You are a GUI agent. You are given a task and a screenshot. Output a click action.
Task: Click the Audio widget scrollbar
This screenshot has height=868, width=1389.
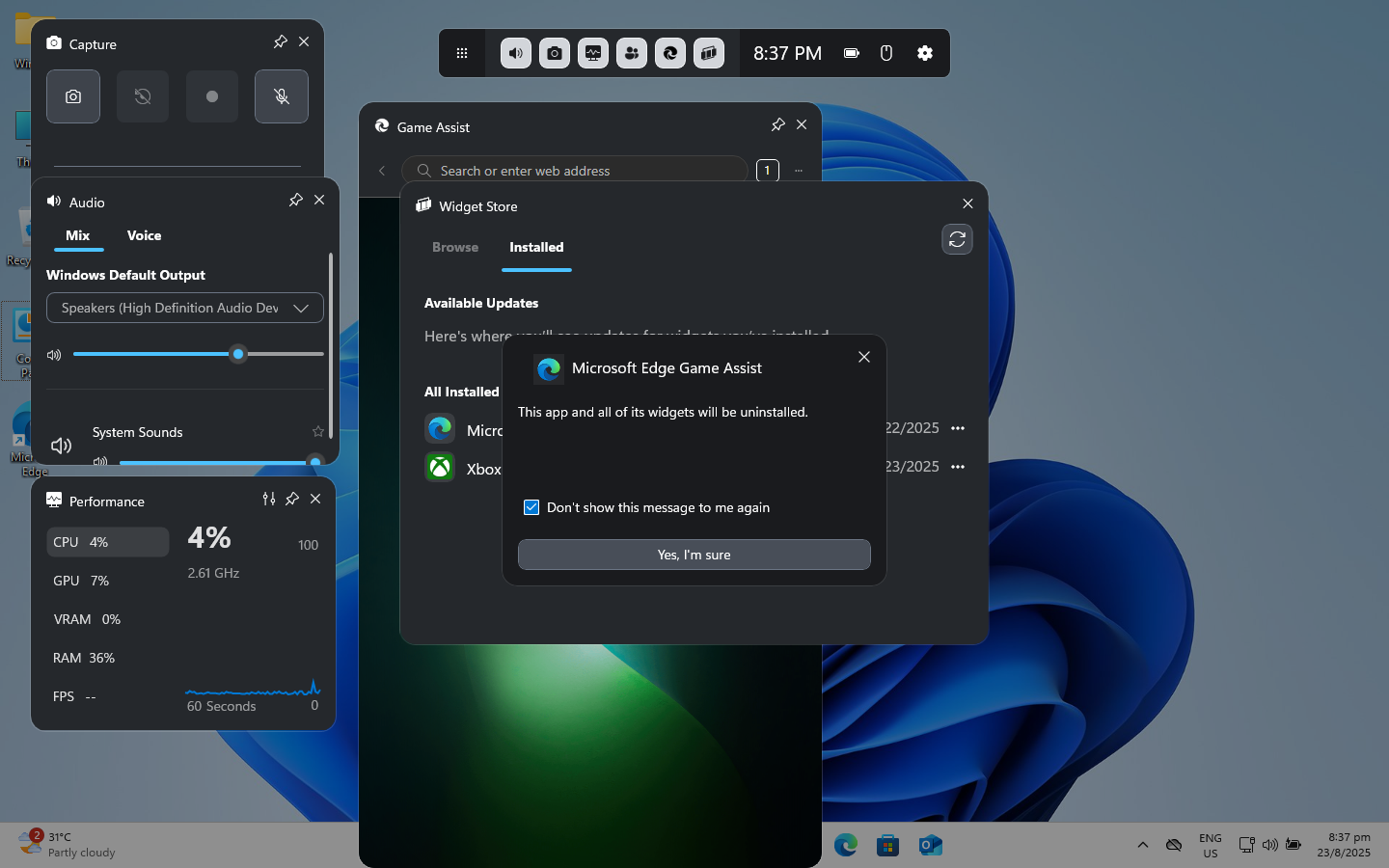[331, 345]
